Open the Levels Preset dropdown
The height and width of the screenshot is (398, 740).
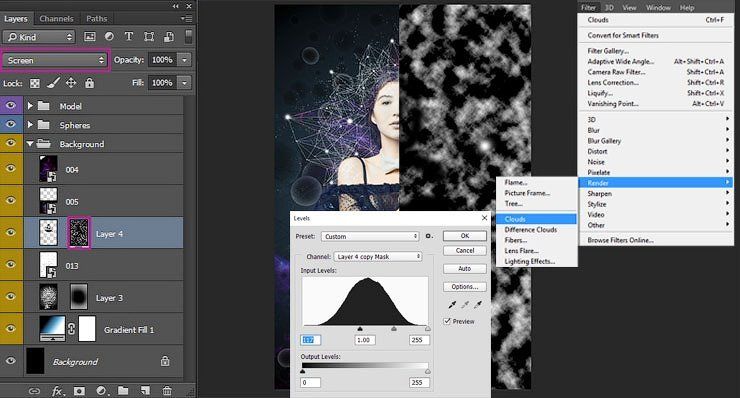pos(370,236)
